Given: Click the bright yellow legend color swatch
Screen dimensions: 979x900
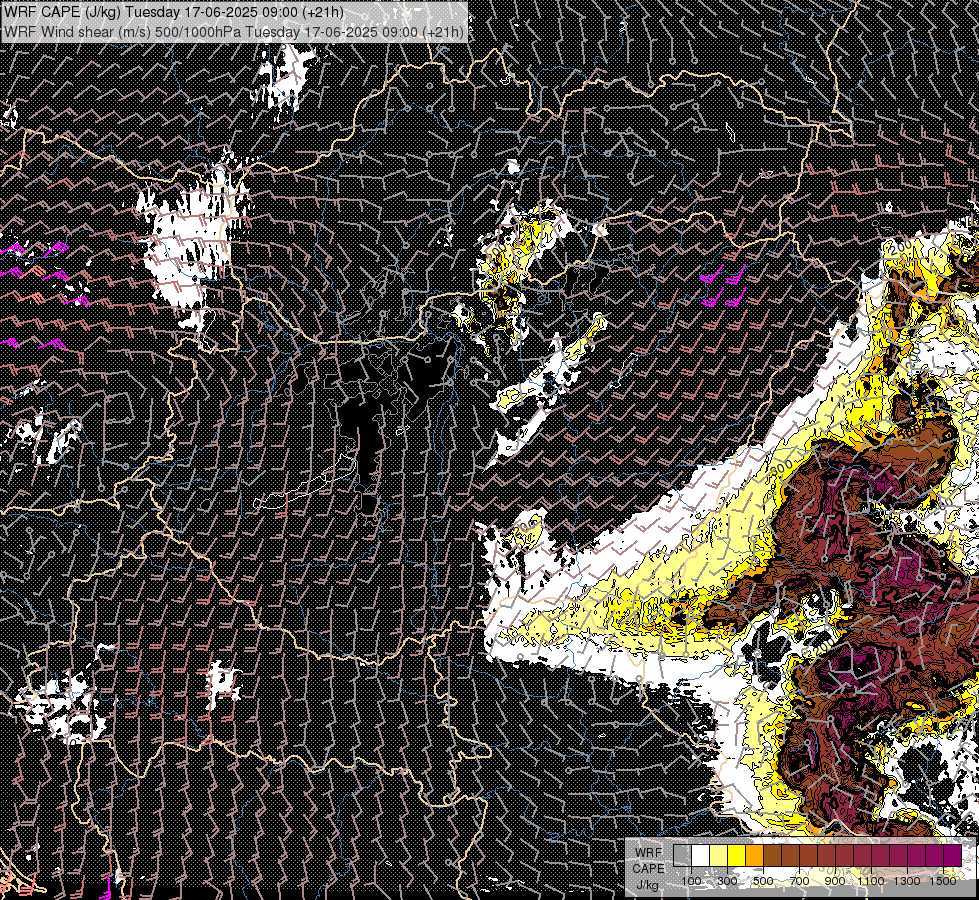Looking at the screenshot, I should 736,856.
